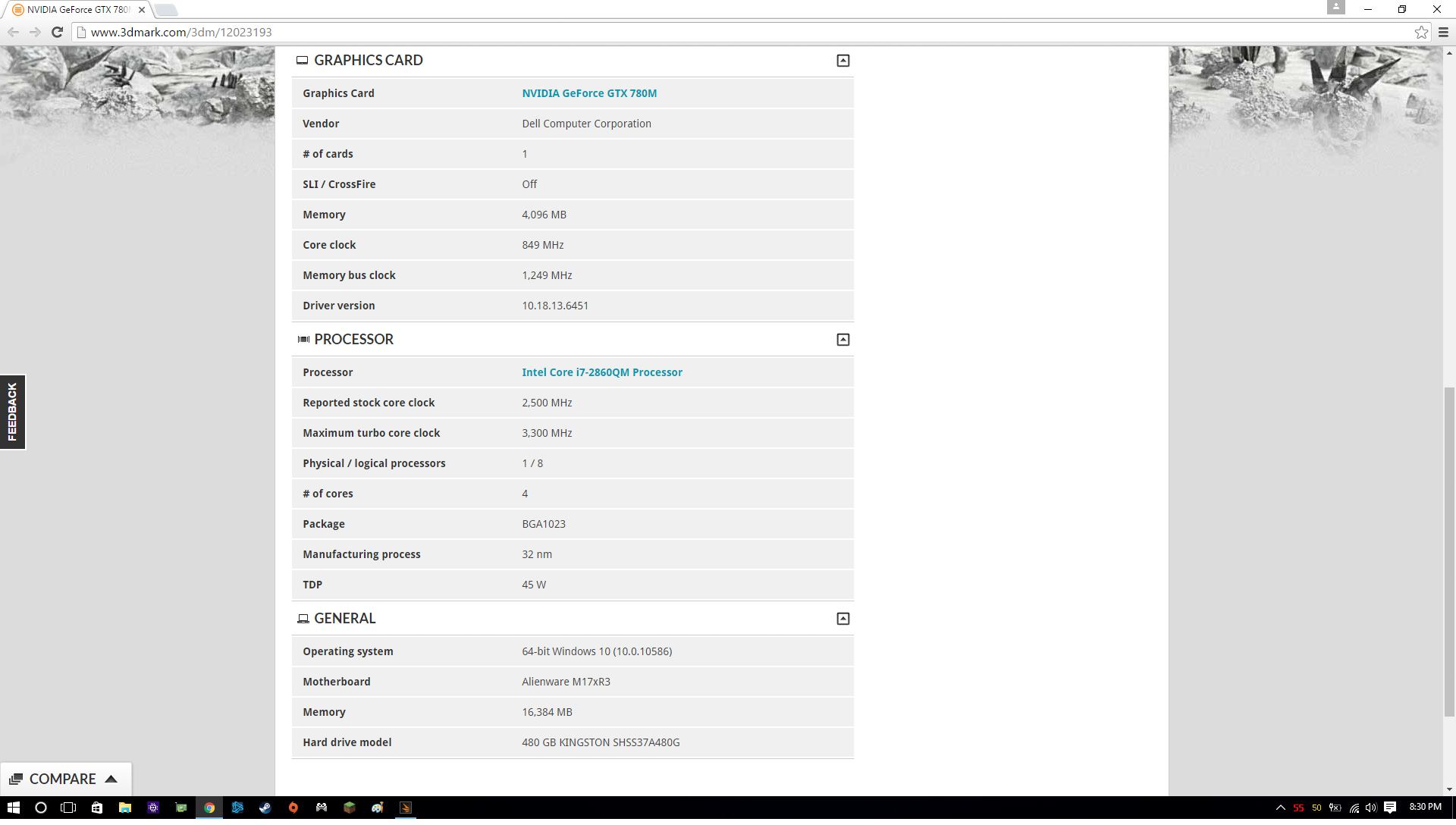The image size is (1456, 825).
Task: Click the red 55 temperature tray icon
Action: (1298, 808)
